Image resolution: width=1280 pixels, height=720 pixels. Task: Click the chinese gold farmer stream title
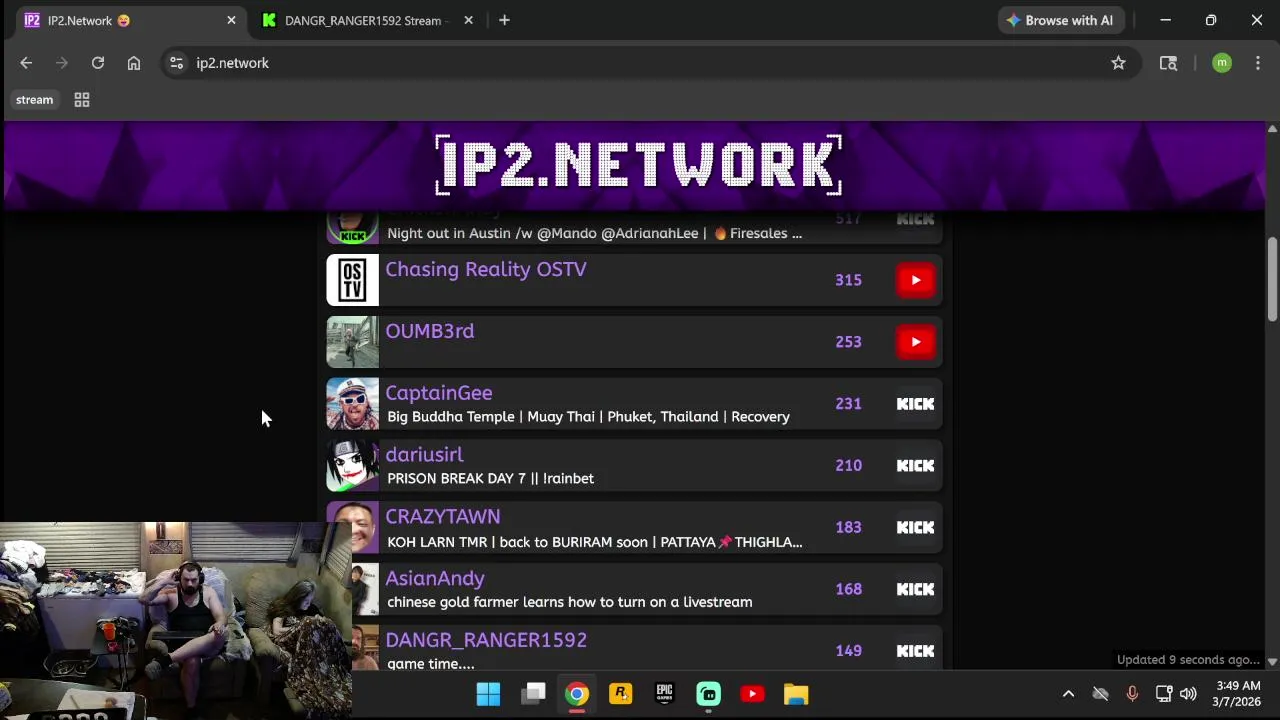[569, 602]
